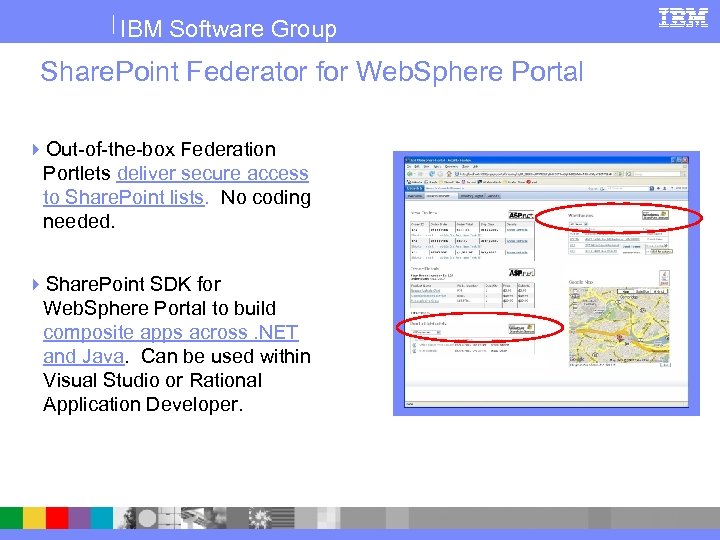The width and height of the screenshot is (720, 540).
Task: Click the 'IBM Software Group' header text
Action: (228, 28)
